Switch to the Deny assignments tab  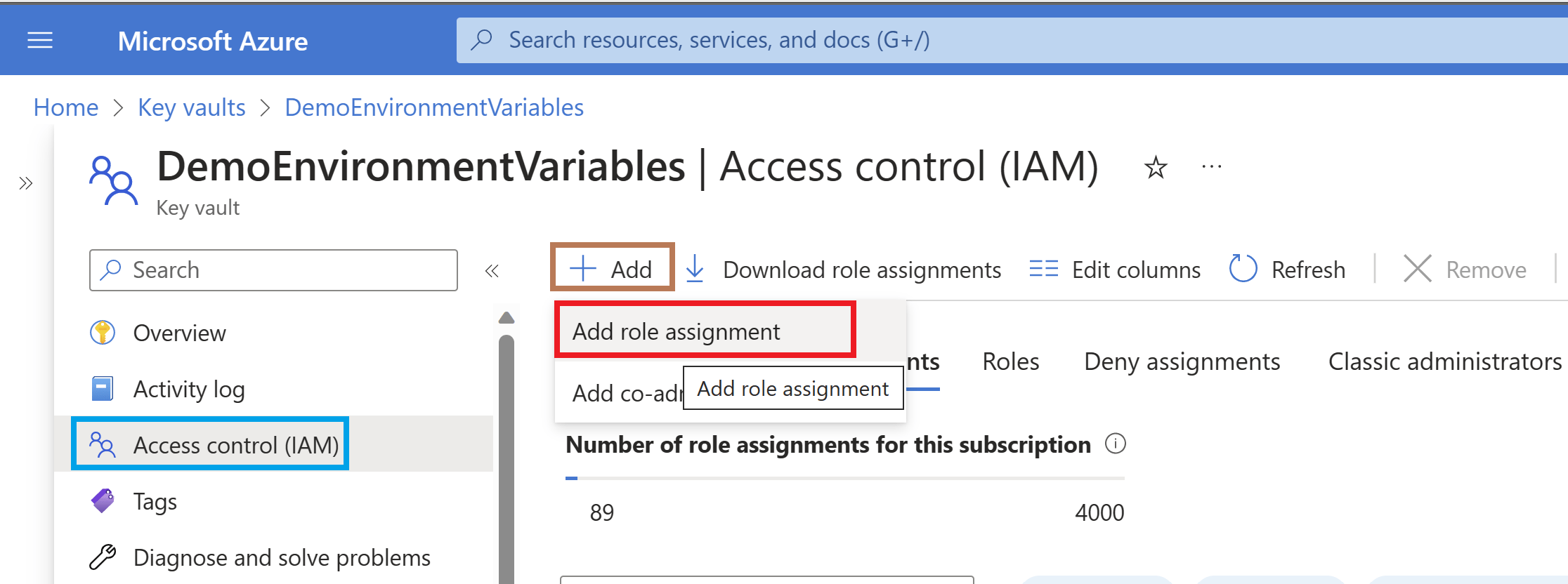tap(1182, 361)
